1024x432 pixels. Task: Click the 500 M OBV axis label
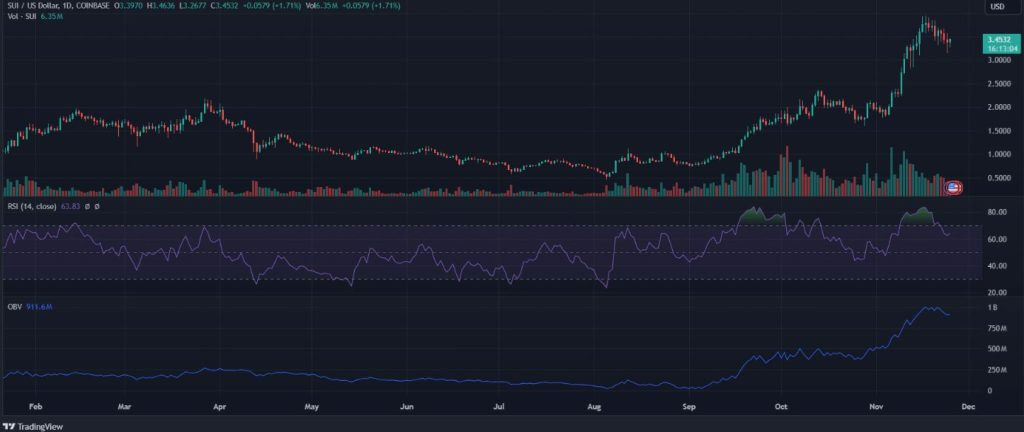[996, 349]
